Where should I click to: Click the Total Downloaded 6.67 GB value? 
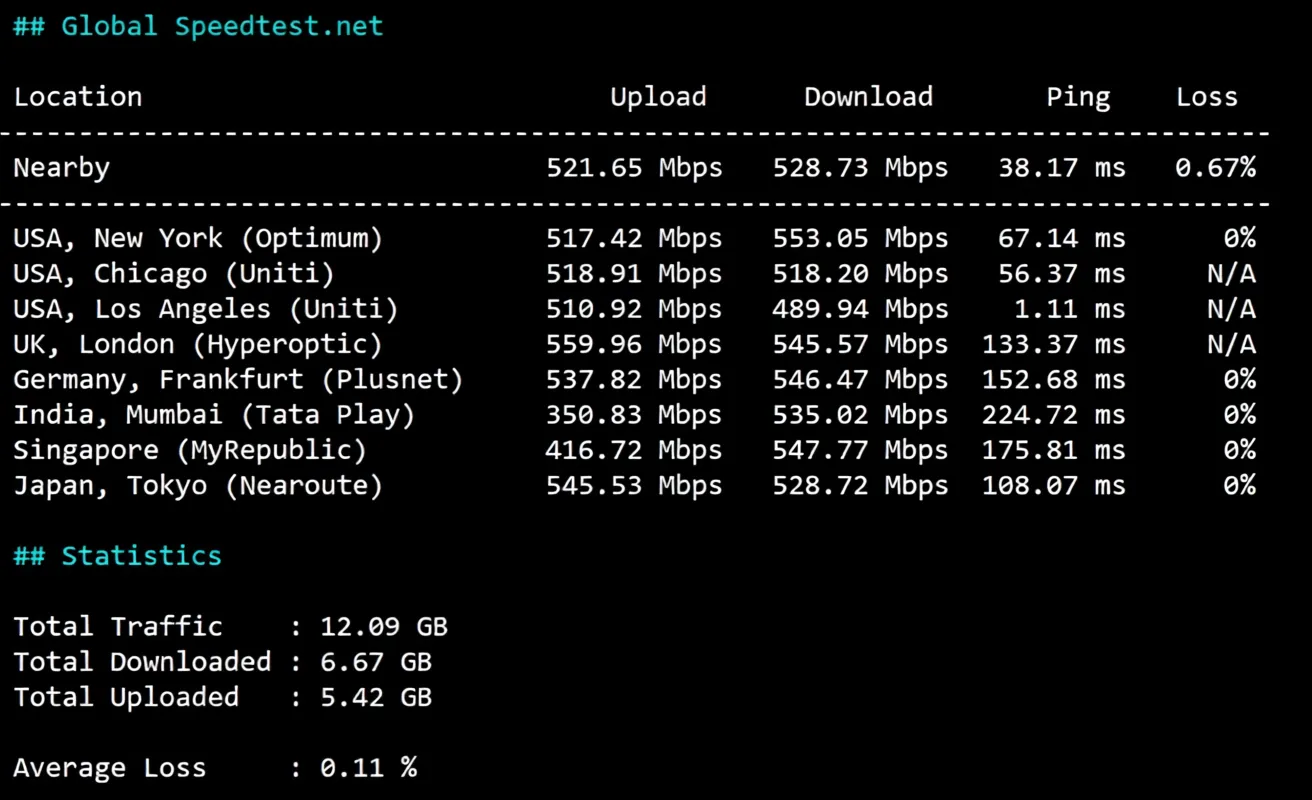(376, 662)
